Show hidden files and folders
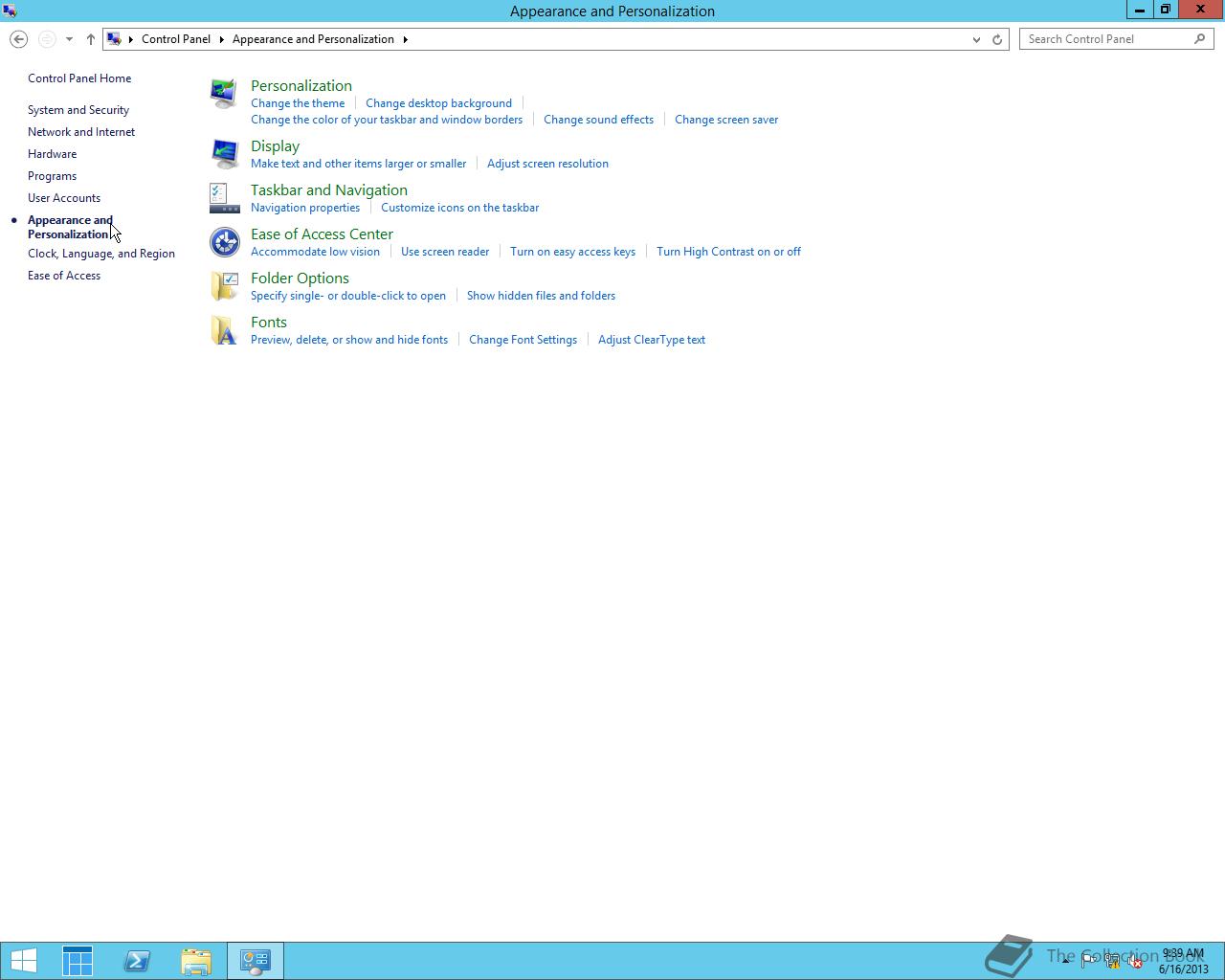The width and height of the screenshot is (1225, 980). coord(541,296)
